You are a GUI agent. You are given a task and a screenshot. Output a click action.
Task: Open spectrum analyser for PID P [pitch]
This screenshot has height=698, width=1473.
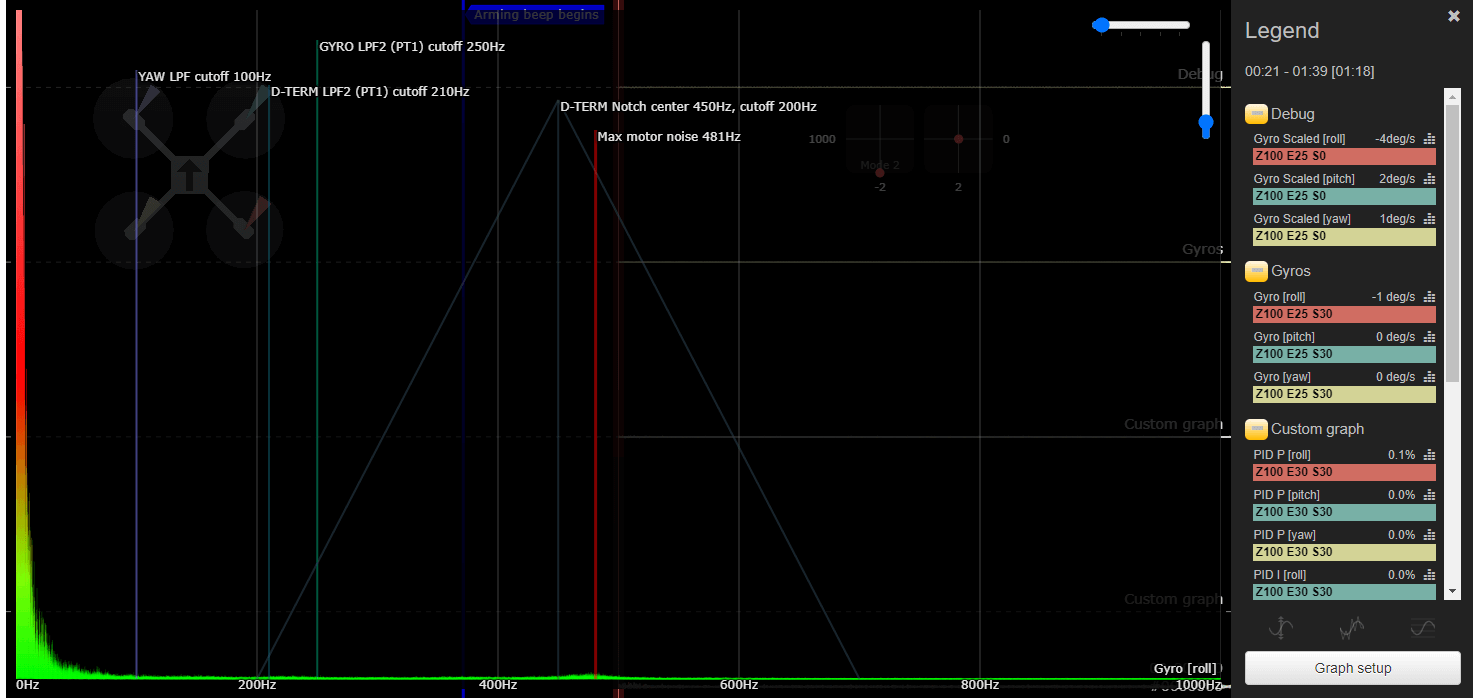(x=1429, y=495)
